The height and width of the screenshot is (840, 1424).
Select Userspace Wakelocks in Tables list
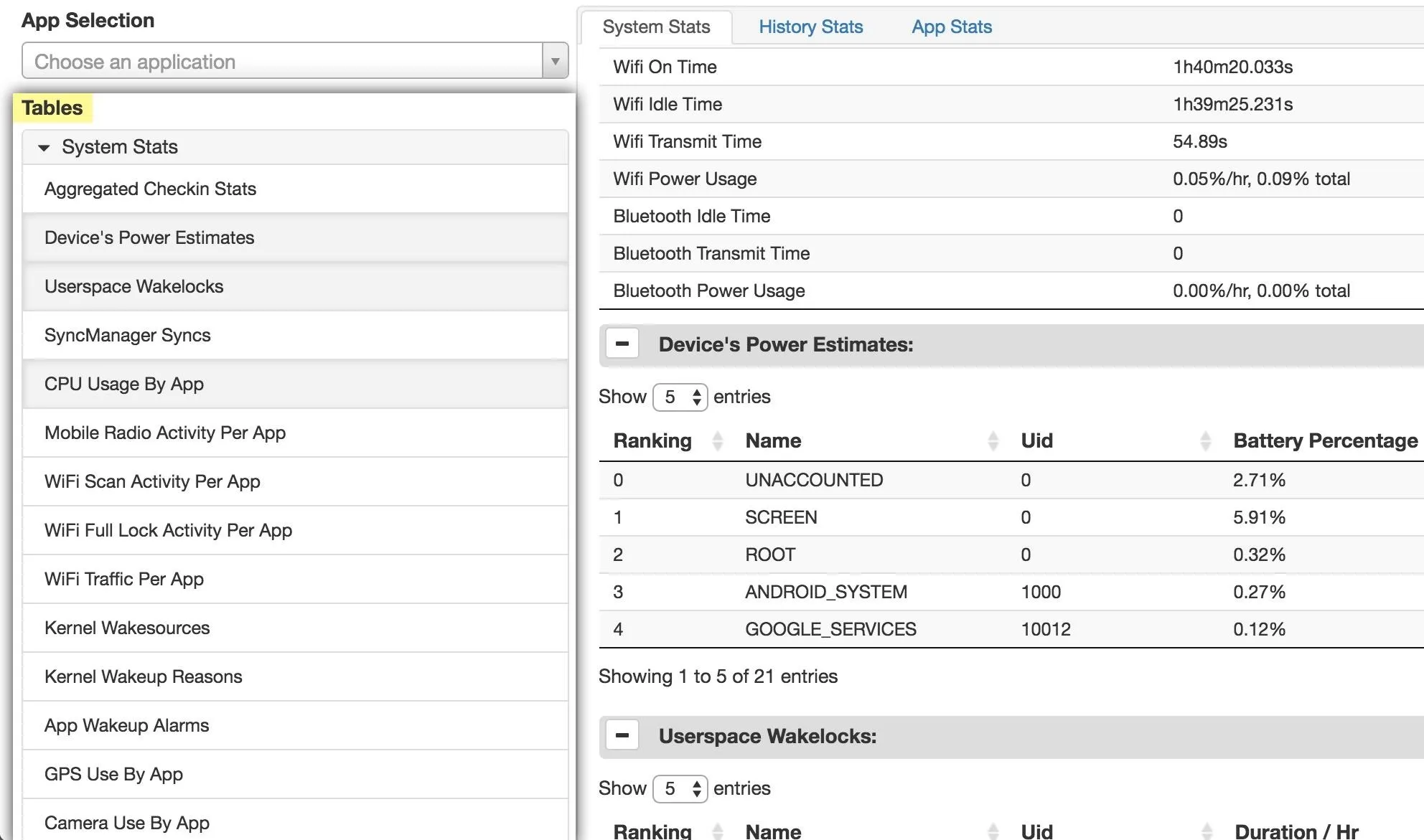coord(295,286)
